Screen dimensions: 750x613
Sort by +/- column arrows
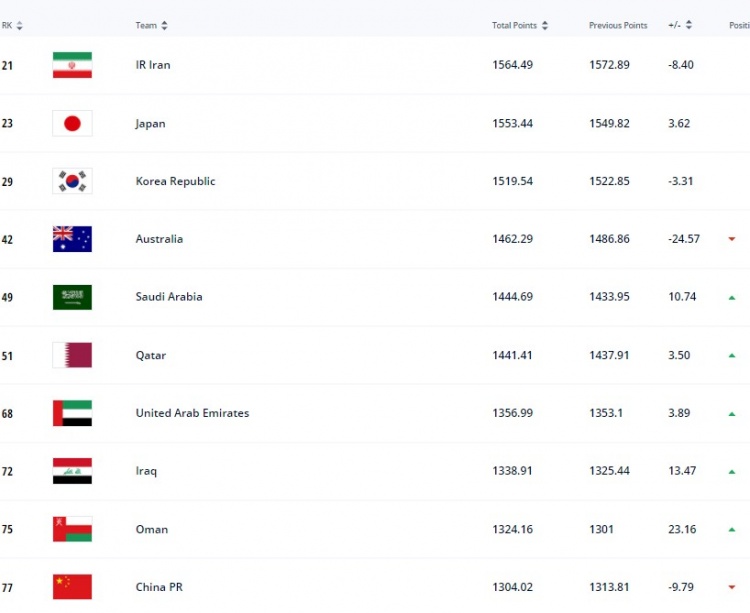(689, 25)
